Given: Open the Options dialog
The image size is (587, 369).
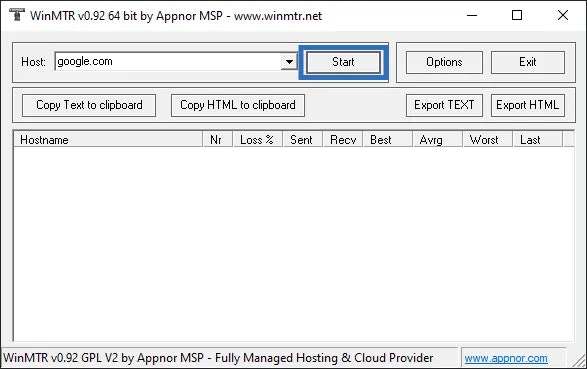Looking at the screenshot, I should (444, 62).
